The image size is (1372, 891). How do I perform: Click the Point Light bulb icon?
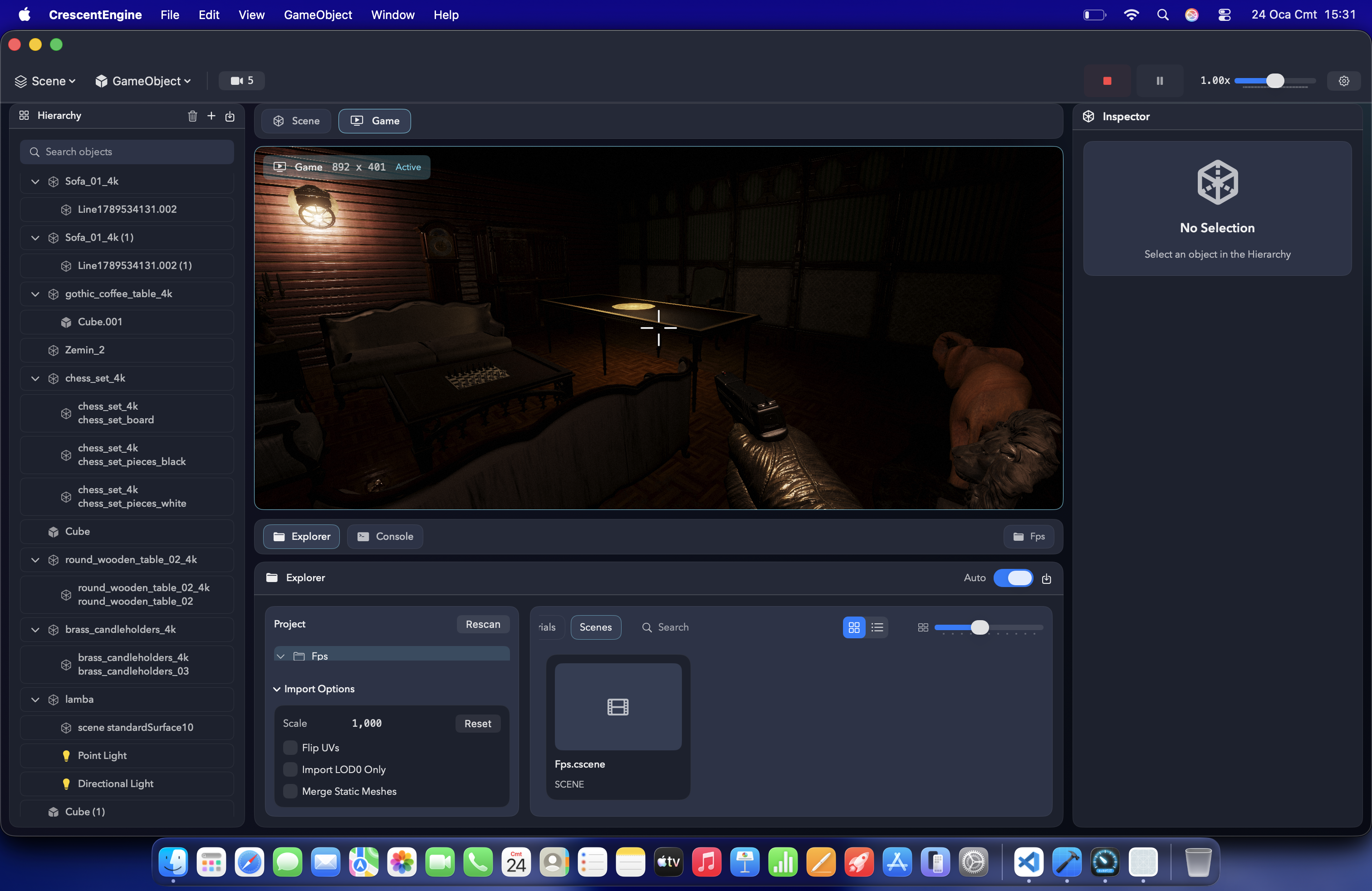[66, 755]
